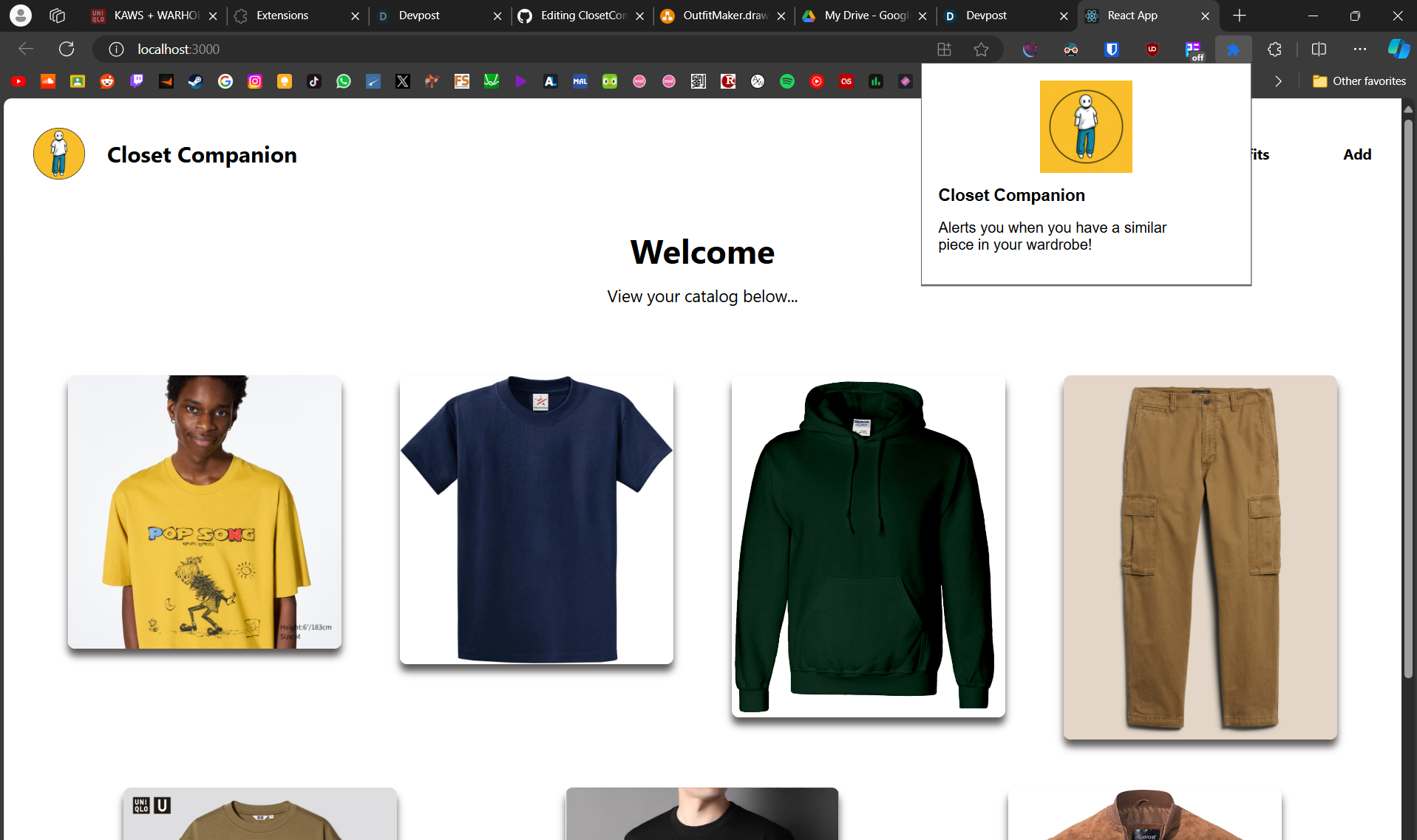Open the Bitwarden extension icon
This screenshot has width=1417, height=840.
coord(1111,49)
